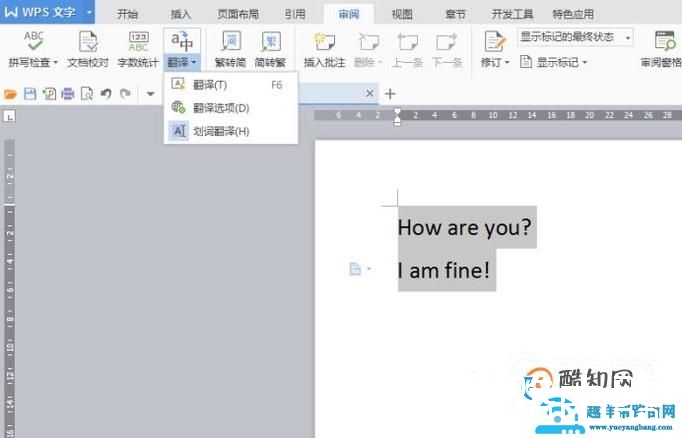This screenshot has height=438, width=682.
Task: Open the 显示标记的最终状态 combo box
Action: pos(575,37)
